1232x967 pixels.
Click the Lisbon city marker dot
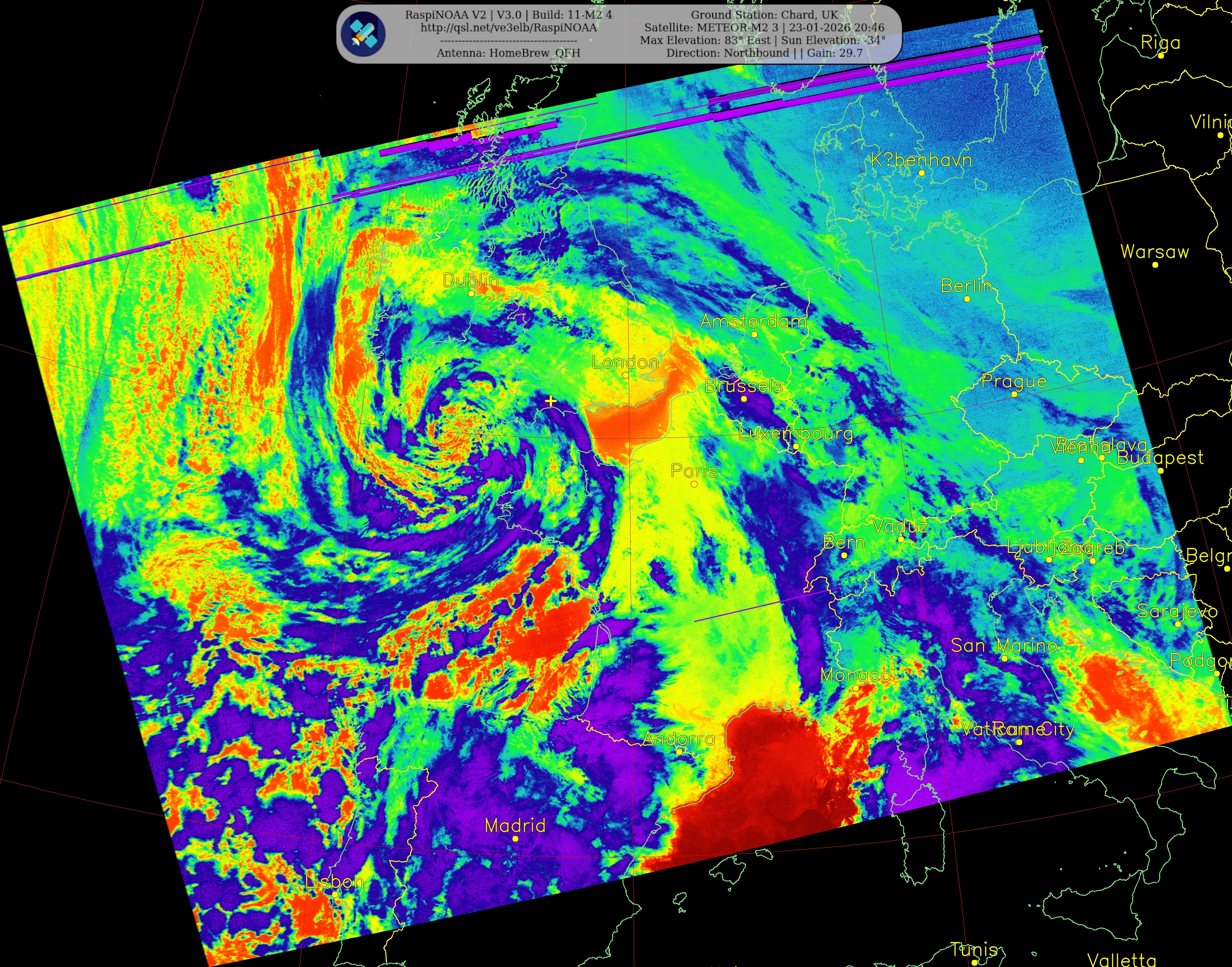tap(335, 894)
